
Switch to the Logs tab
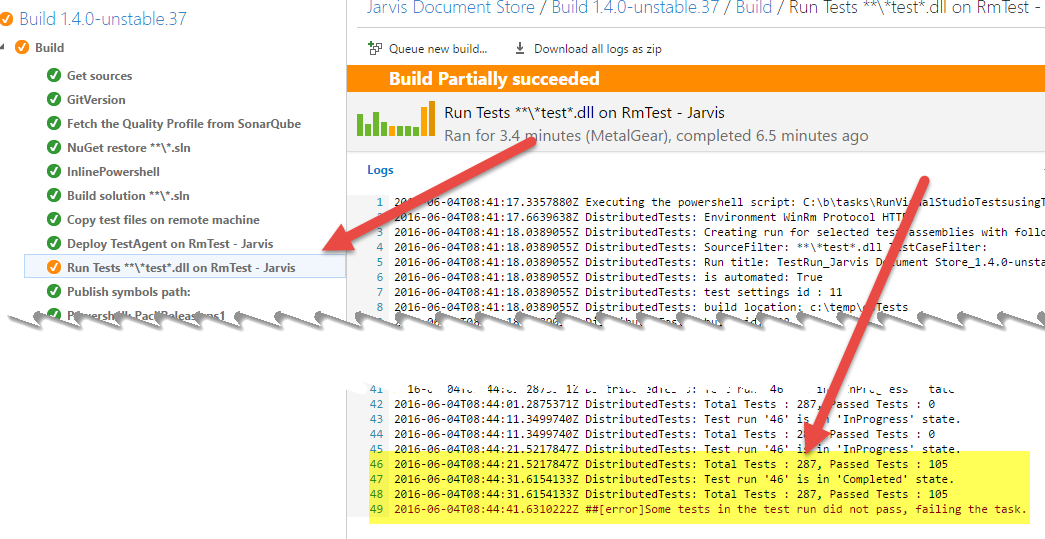click(381, 170)
